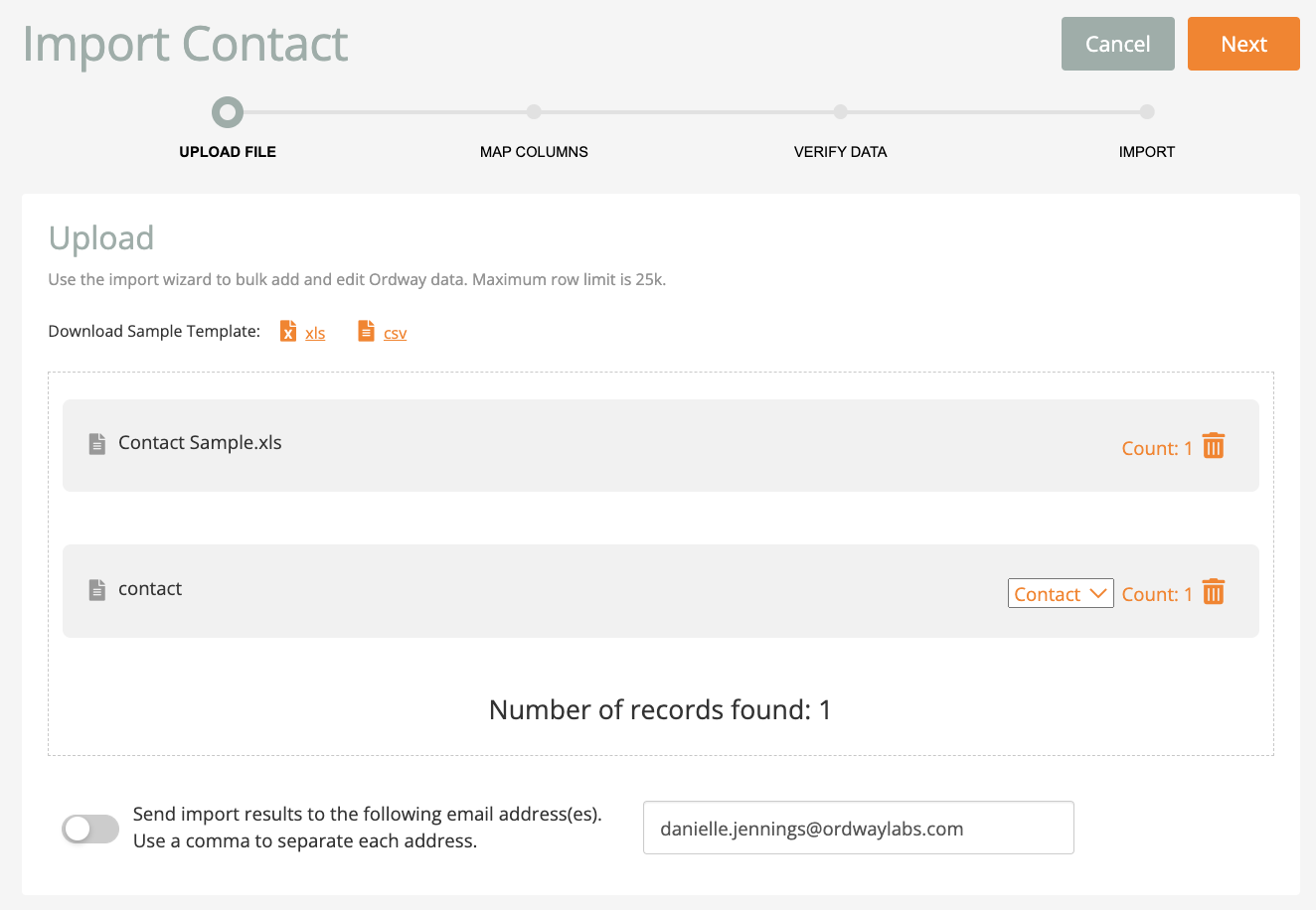1316x910 pixels.
Task: Click the email address input field
Action: pyautogui.click(x=859, y=828)
